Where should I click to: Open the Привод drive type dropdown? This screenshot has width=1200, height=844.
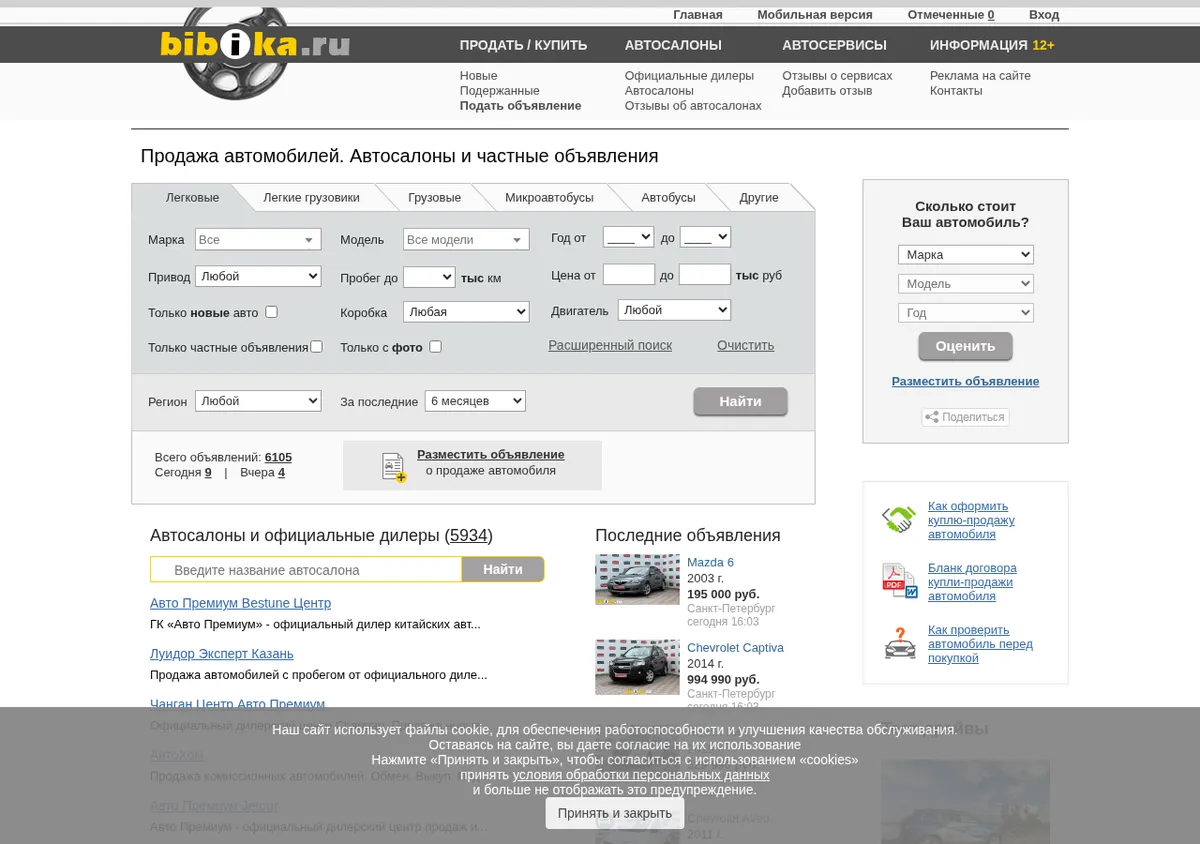[258, 276]
